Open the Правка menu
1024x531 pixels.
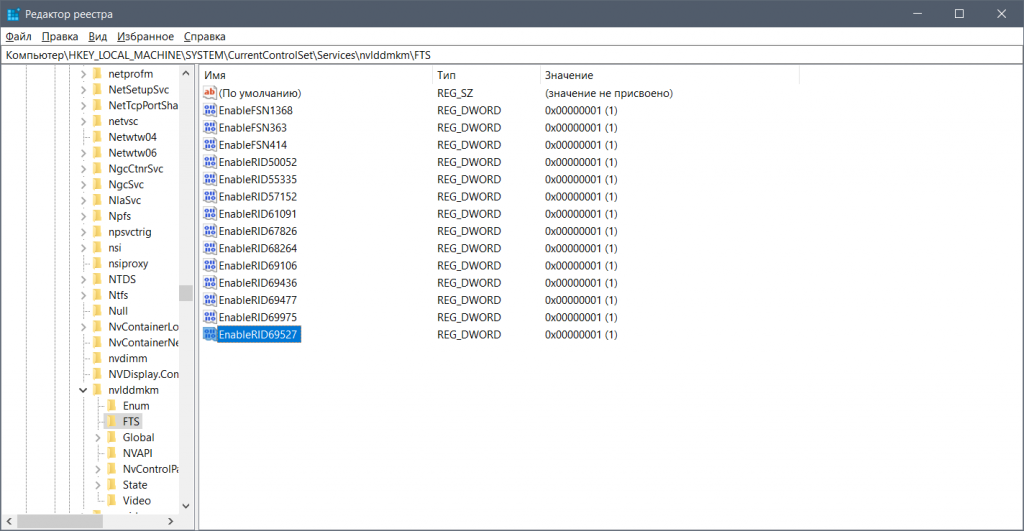59,37
